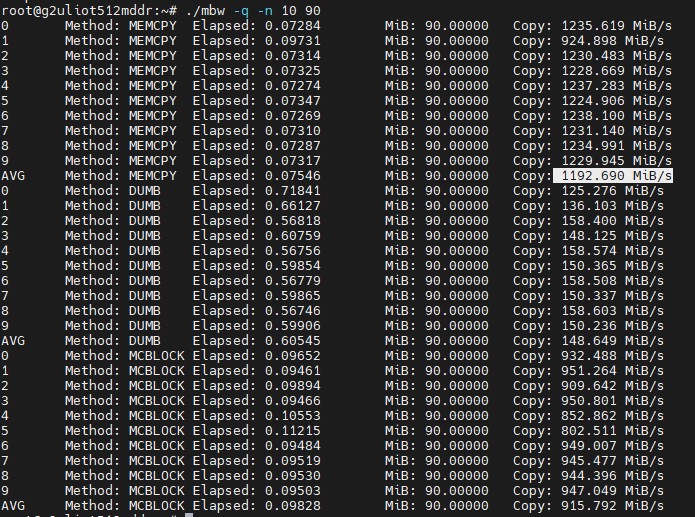Click the copy value '150.365 MiB/s'

tap(613, 266)
